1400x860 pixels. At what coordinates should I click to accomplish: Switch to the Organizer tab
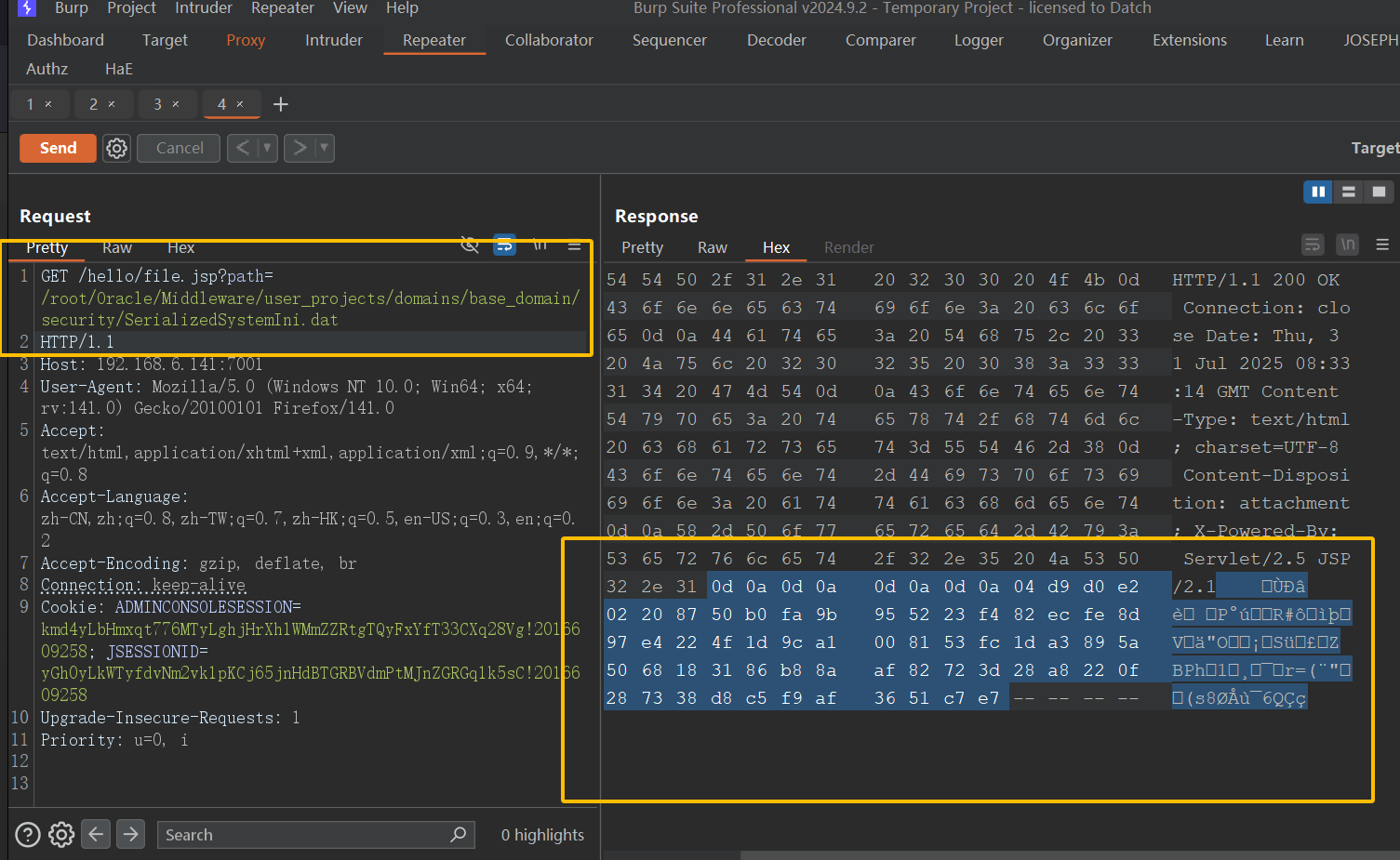point(1077,40)
